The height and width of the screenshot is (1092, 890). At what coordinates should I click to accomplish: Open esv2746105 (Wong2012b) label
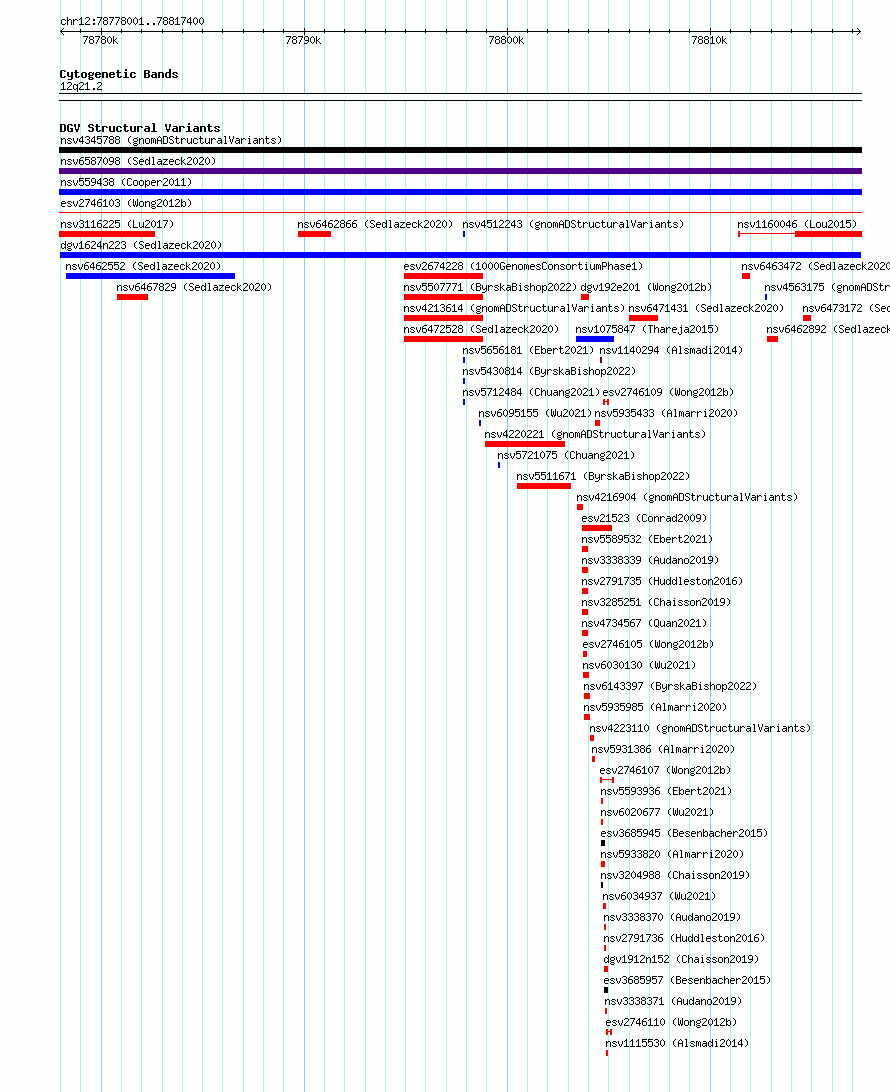[648, 644]
